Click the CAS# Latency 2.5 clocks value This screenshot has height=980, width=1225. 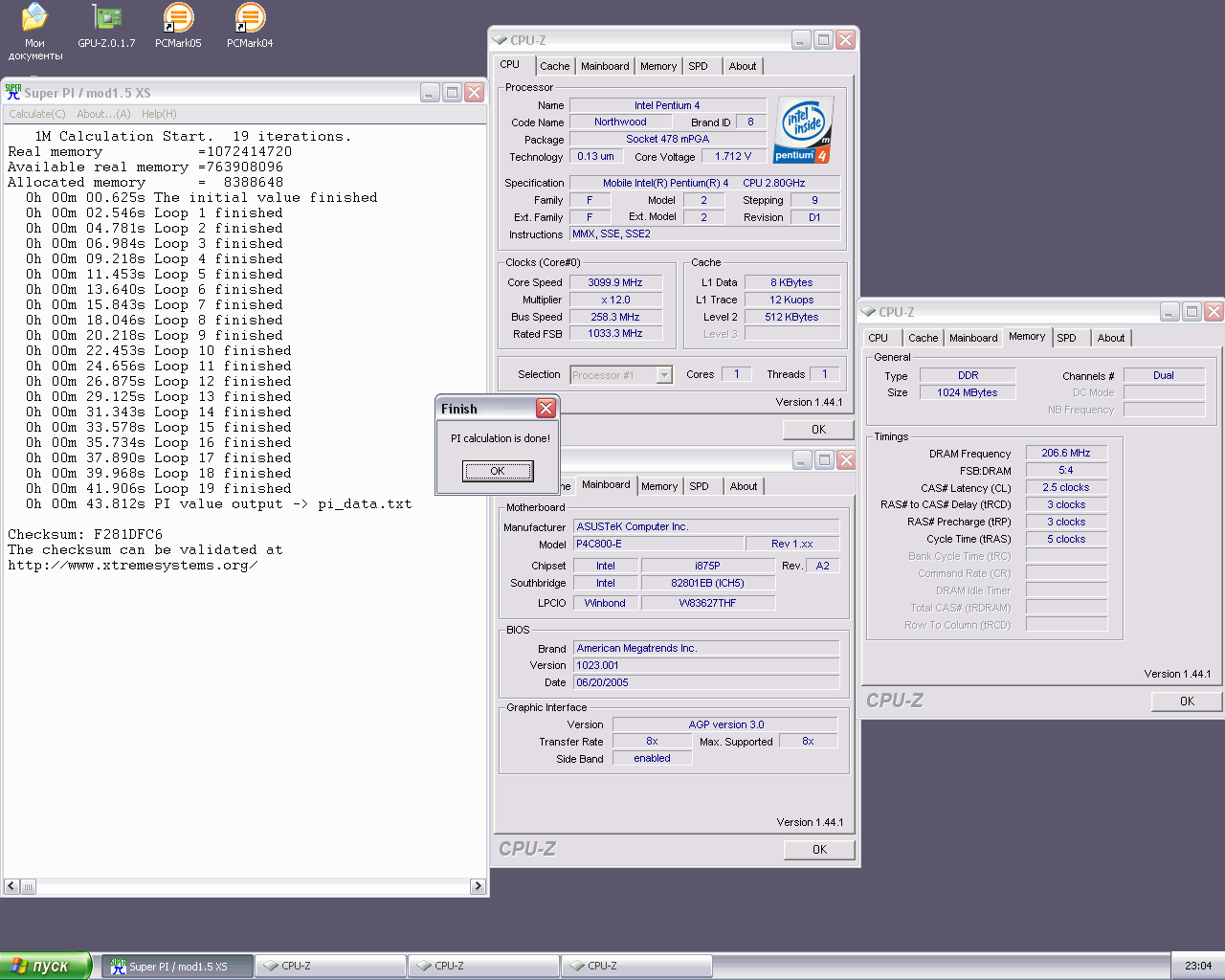(x=1066, y=487)
